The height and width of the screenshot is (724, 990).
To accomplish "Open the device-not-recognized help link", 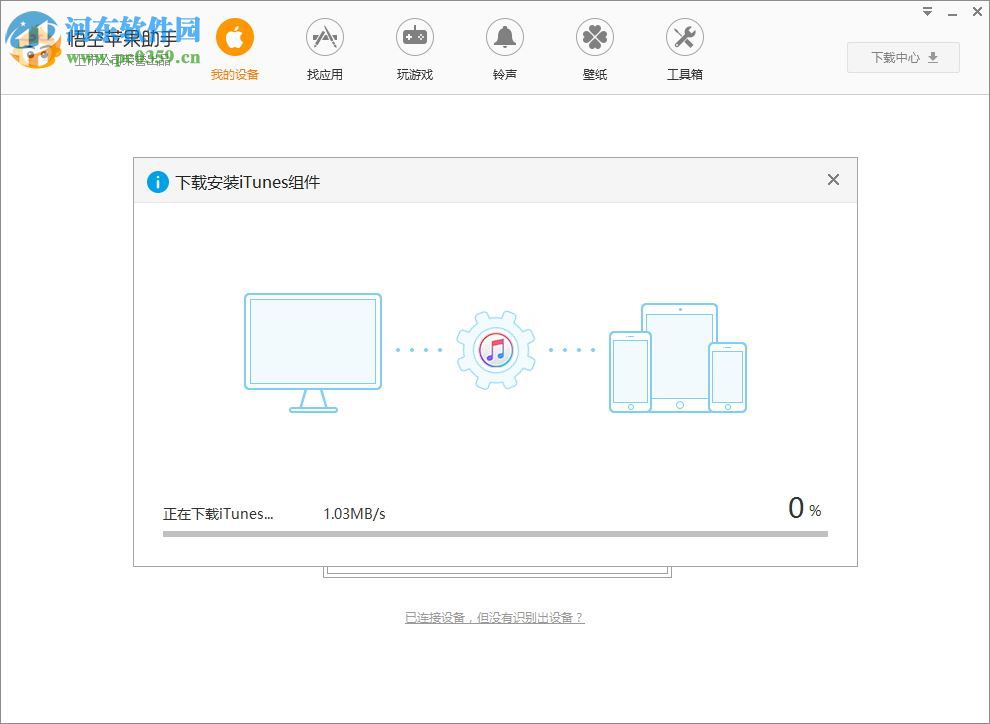I will [495, 618].
